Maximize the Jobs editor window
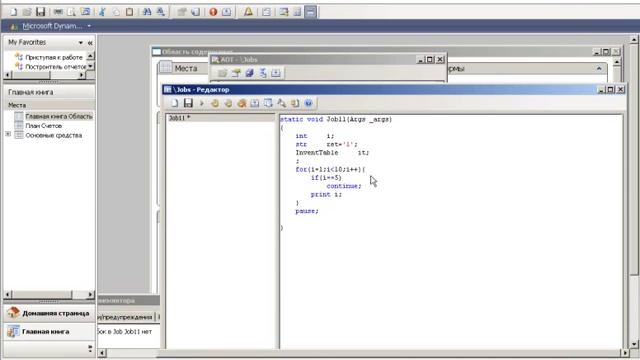Image resolution: width=640 pixels, height=360 pixels. point(611,89)
